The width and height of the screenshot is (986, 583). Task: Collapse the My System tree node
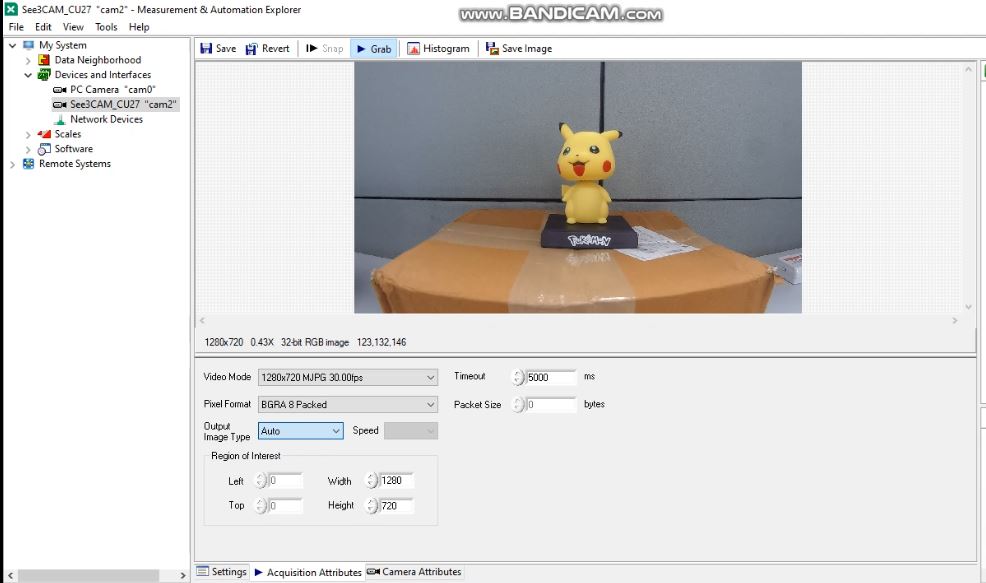[12, 45]
